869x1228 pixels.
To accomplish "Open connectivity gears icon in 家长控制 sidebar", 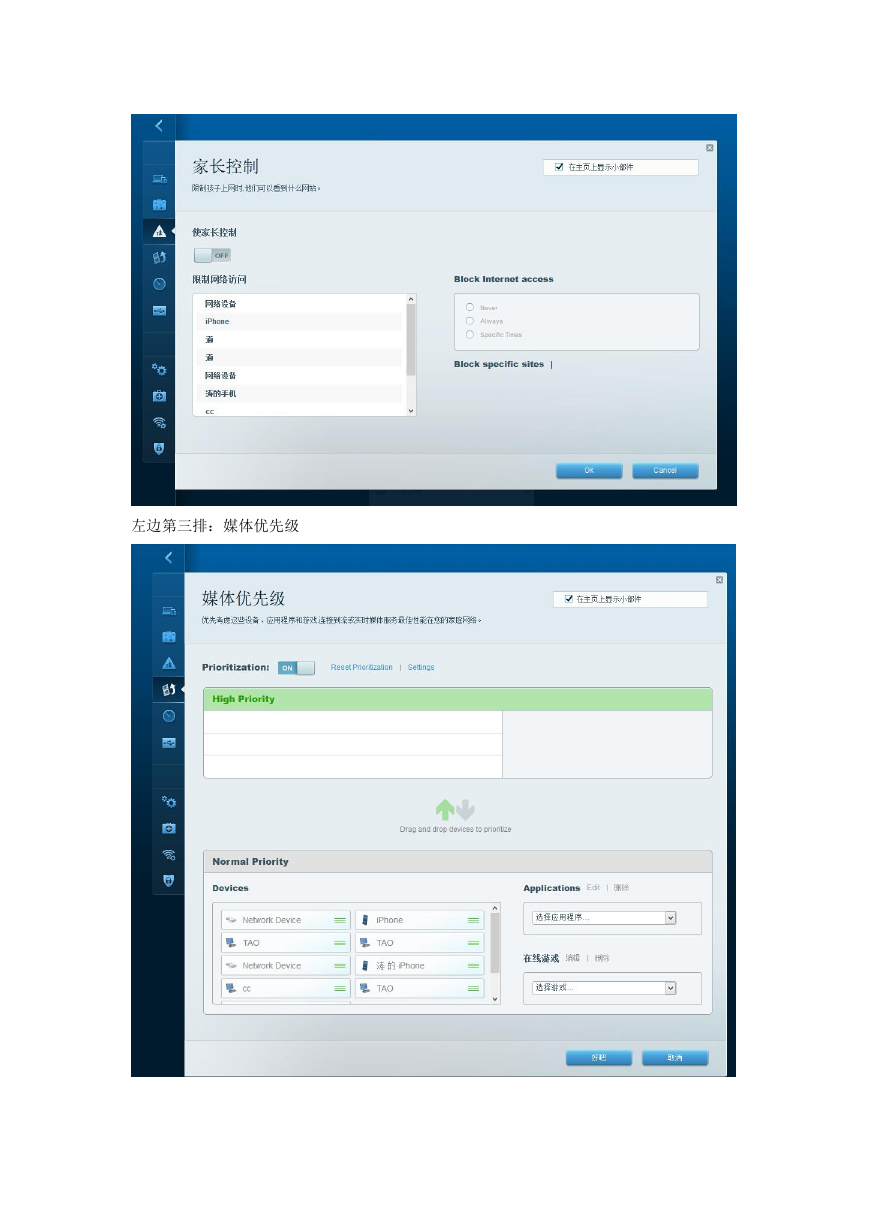I will (159, 369).
